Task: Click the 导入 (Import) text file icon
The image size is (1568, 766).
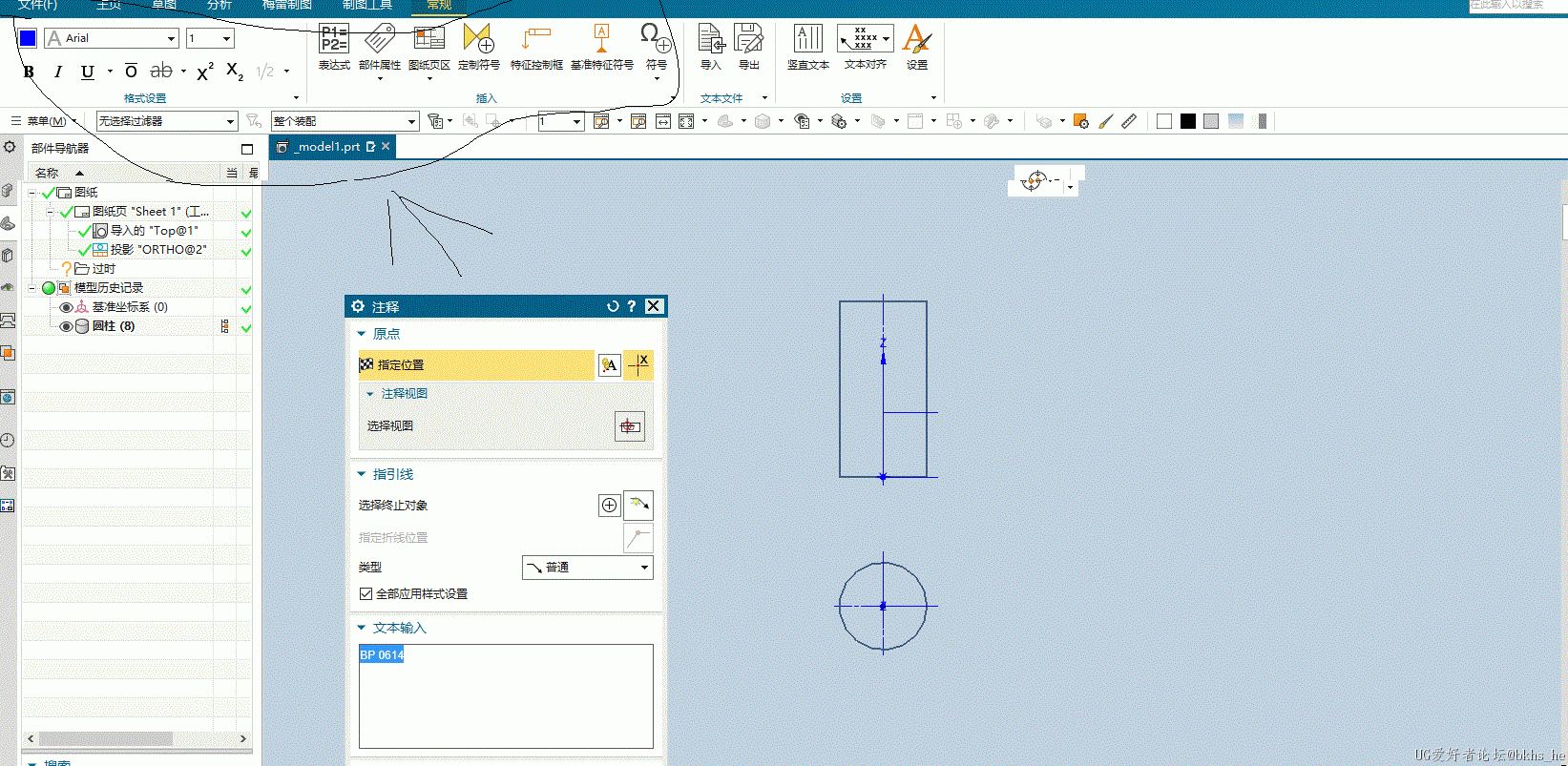Action: [x=711, y=39]
